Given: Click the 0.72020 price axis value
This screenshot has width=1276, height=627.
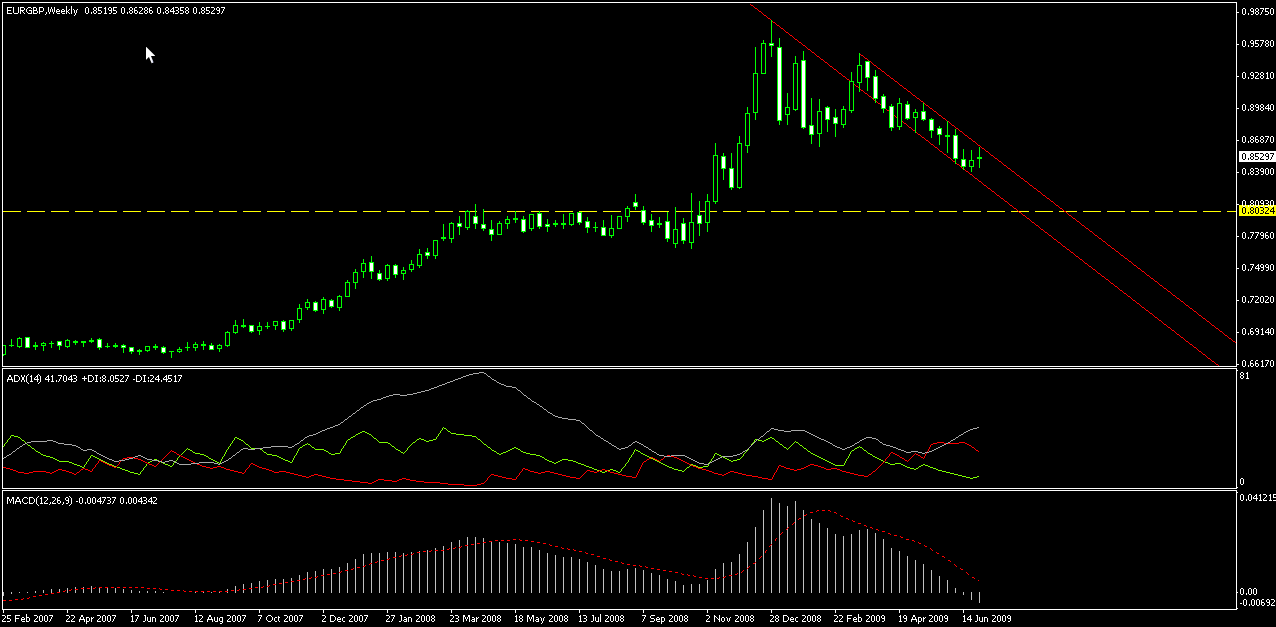Looking at the screenshot, I should (1256, 299).
